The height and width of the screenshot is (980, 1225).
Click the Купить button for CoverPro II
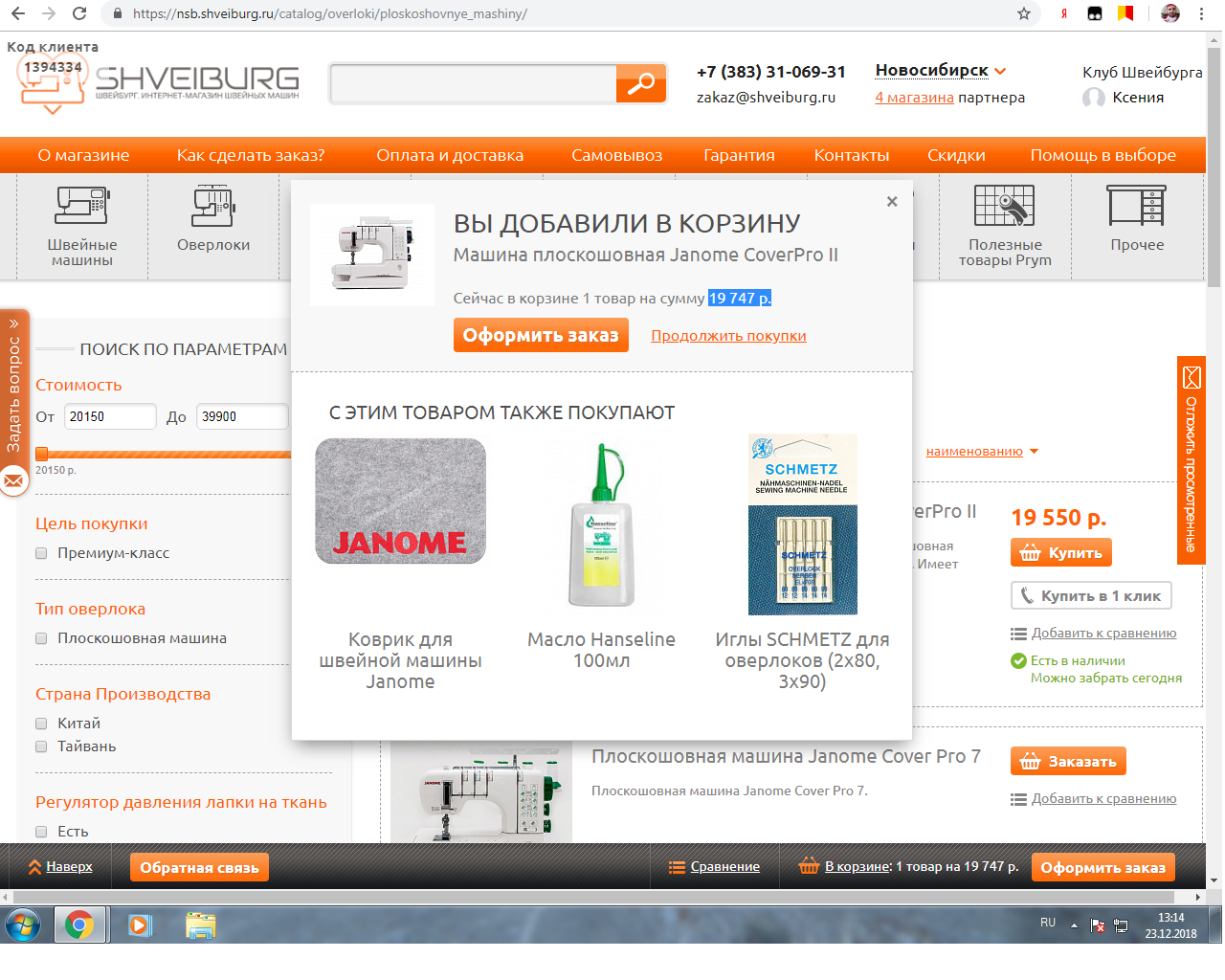click(x=1061, y=553)
